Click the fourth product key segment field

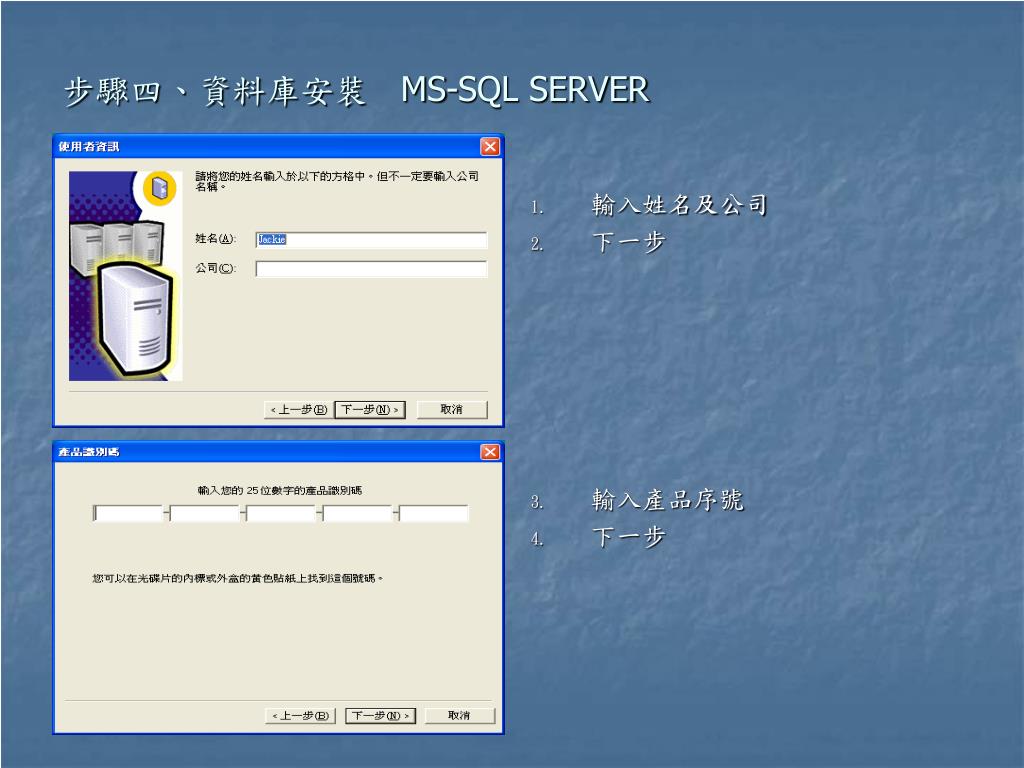(x=357, y=513)
